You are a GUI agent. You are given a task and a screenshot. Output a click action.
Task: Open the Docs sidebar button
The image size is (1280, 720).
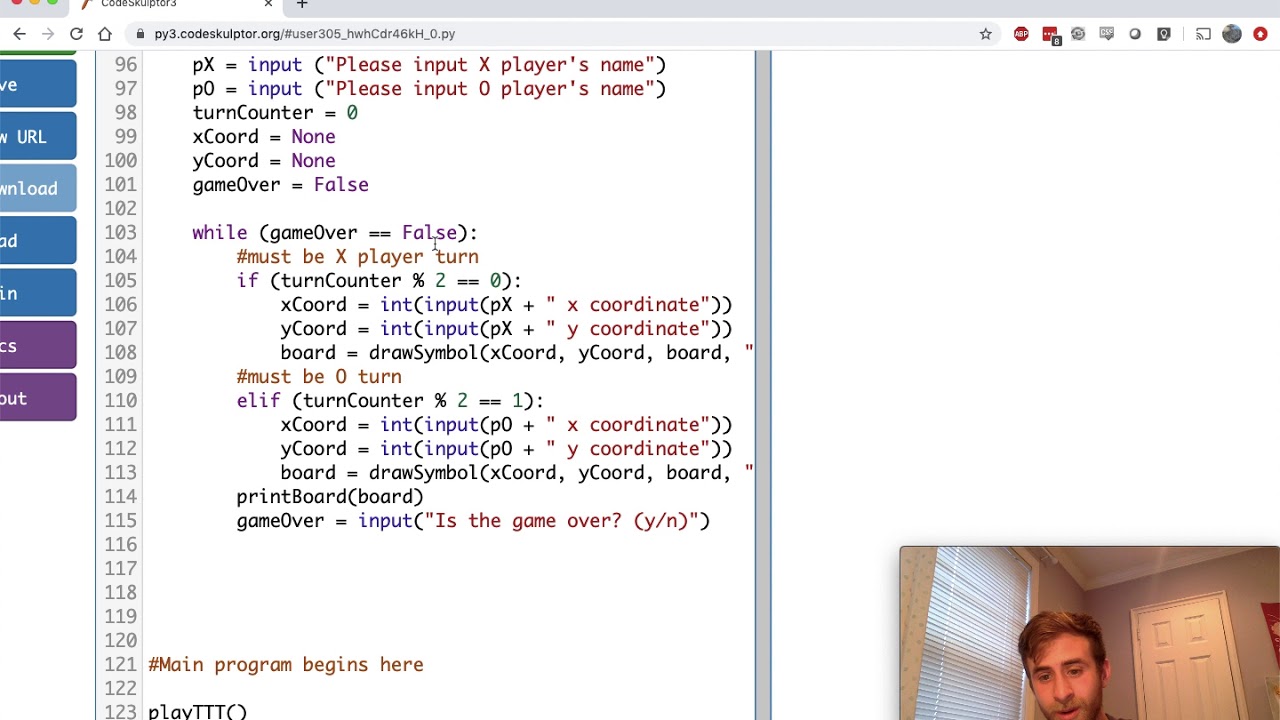pos(37,346)
